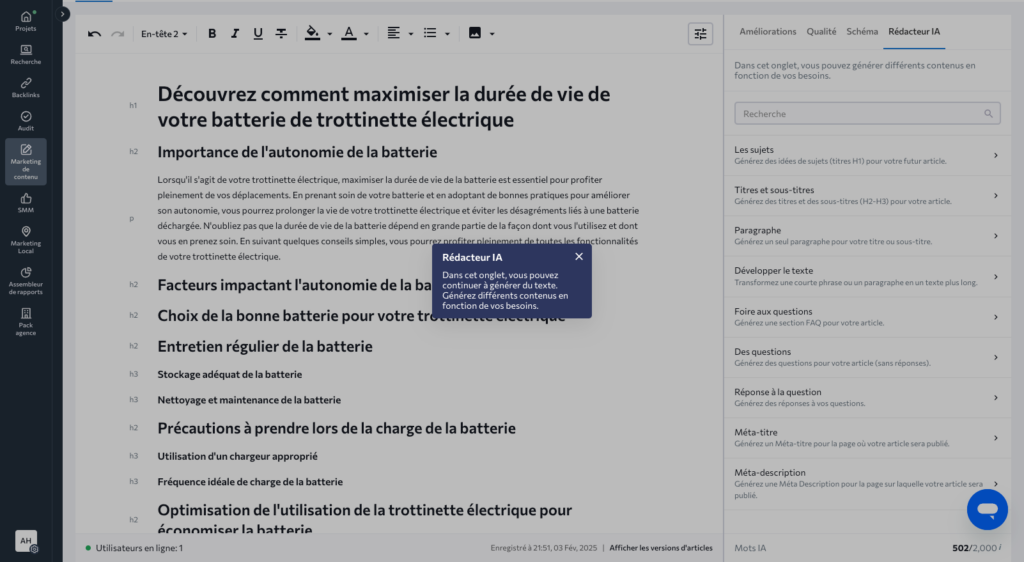Screen dimensions: 1024x562
Task: Redo the last edit
Action: pyautogui.click(x=118, y=34)
